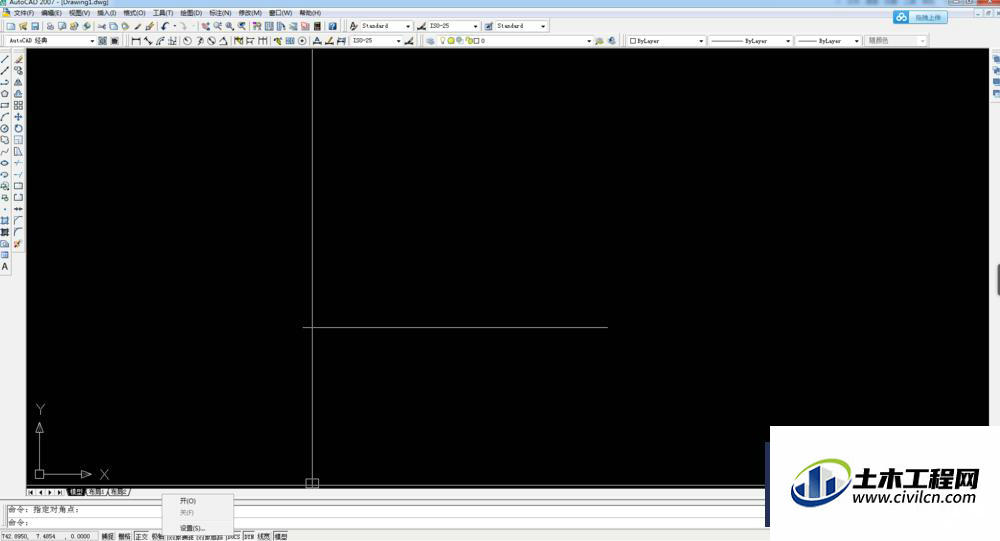Open the ByLayer color dropdown
The height and width of the screenshot is (541, 1000).
666,41
